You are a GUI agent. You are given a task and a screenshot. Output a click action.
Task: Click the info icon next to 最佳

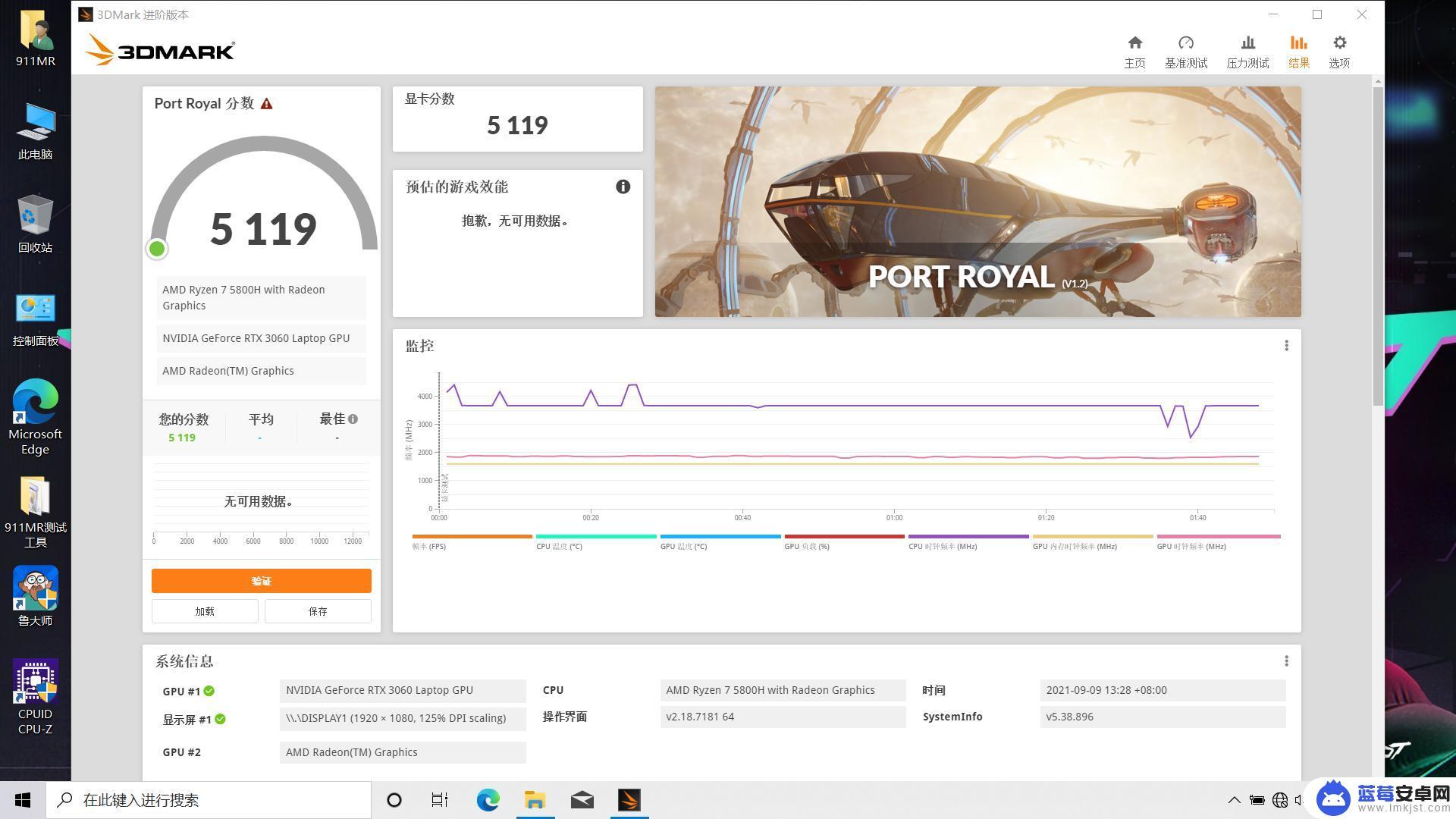[x=353, y=419]
